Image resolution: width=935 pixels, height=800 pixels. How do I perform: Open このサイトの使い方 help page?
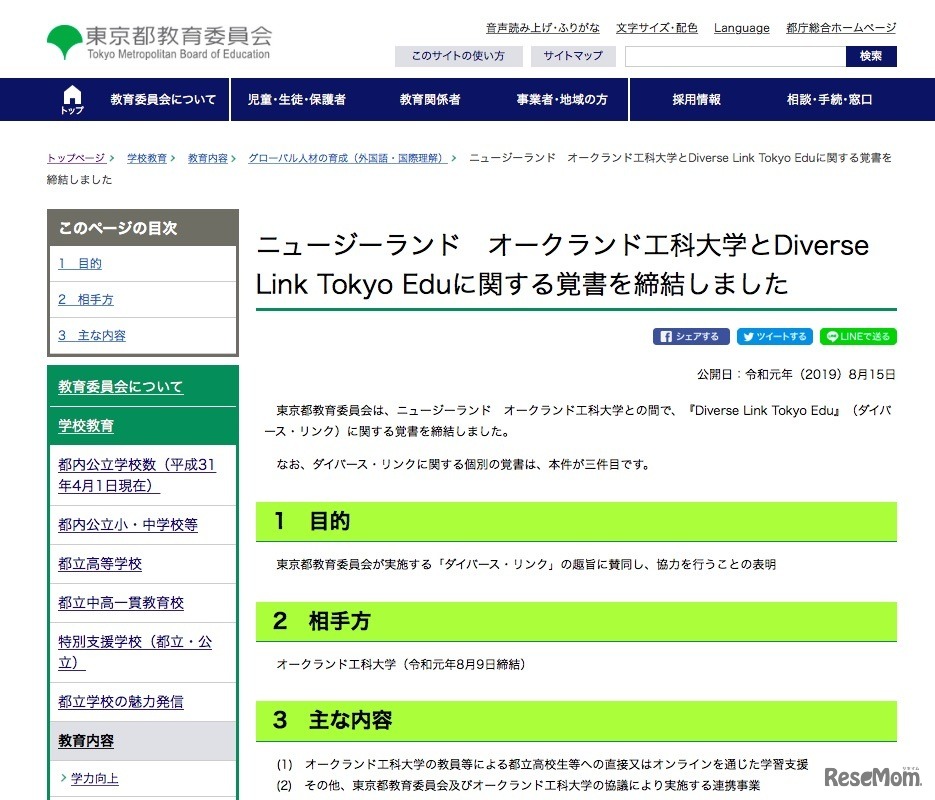458,56
